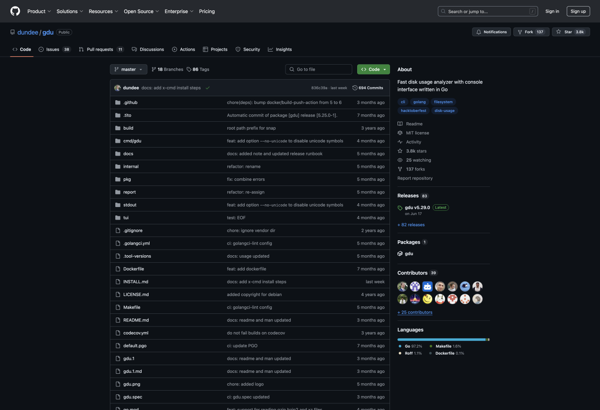This screenshot has height=410, width=600.
Task: Open the INSTALL.md file
Action: 135,282
